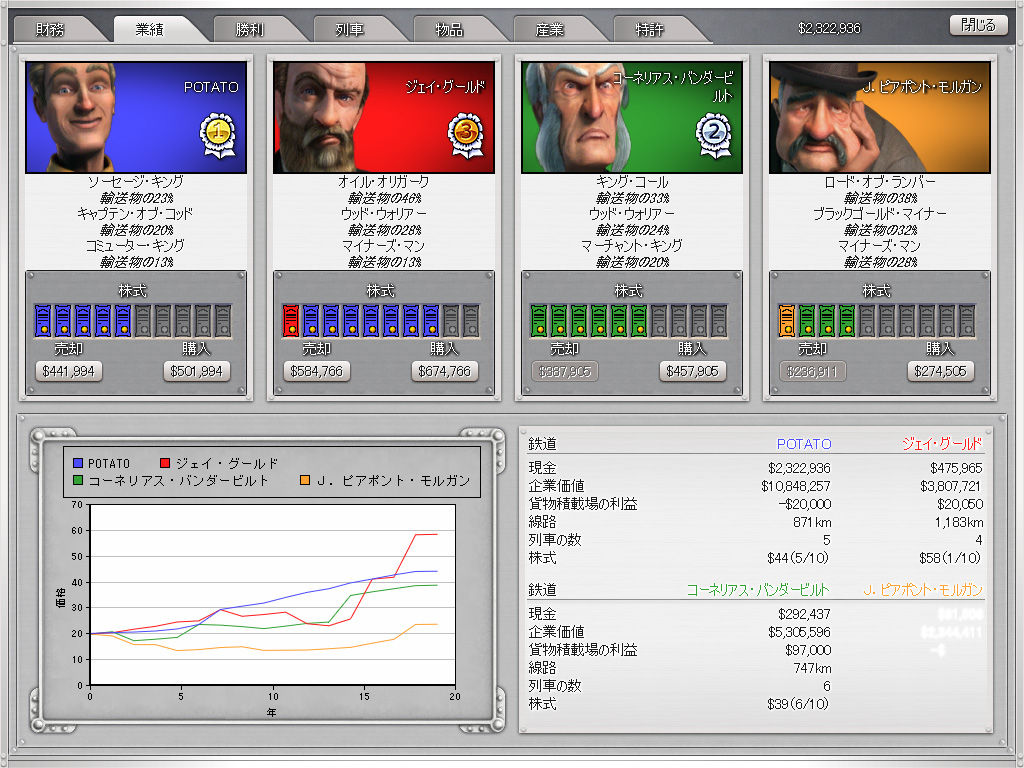Click red share in ジェイ・グールド panel
The image size is (1024, 768).
tap(291, 321)
